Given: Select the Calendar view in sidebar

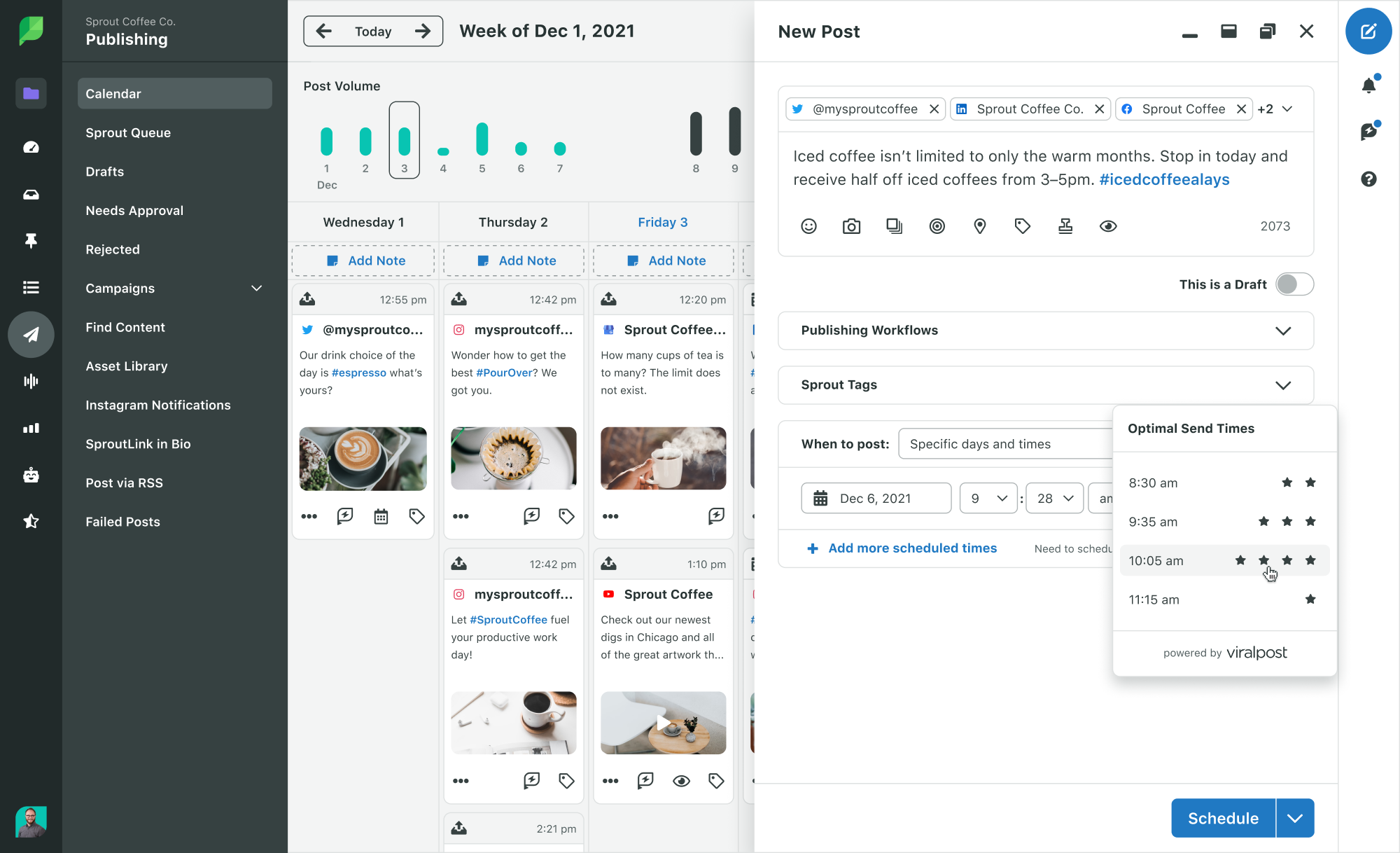Looking at the screenshot, I should coord(113,92).
